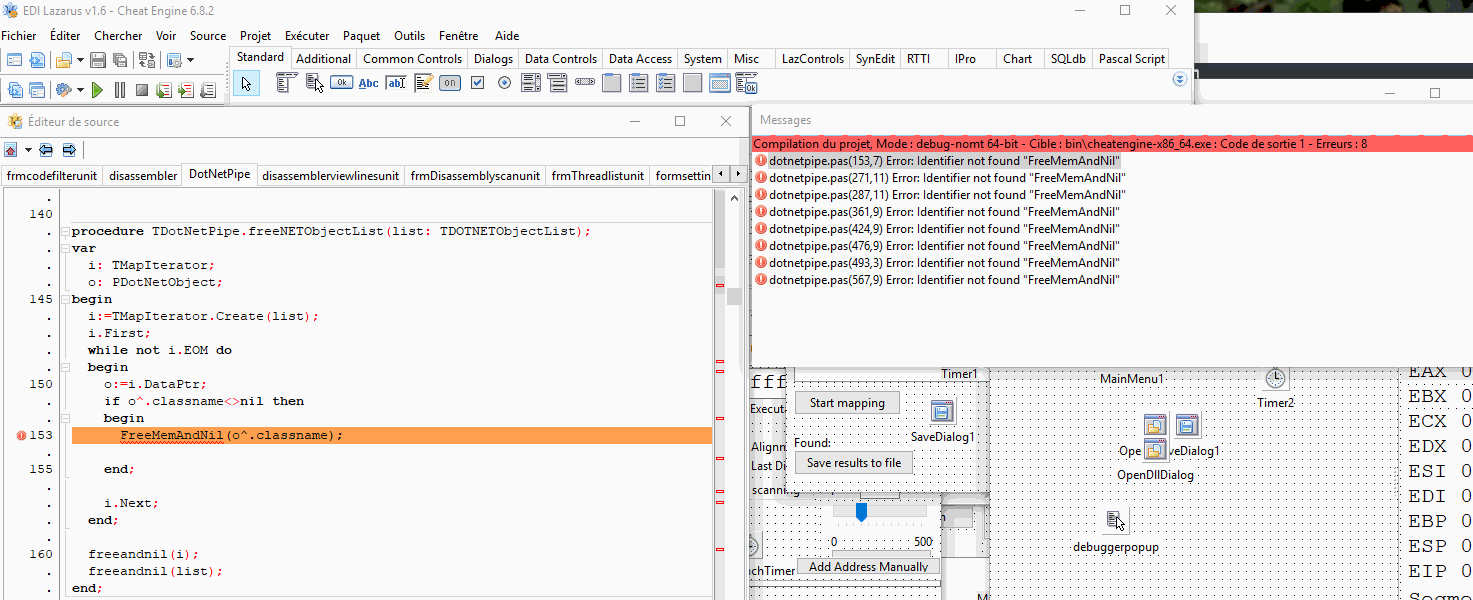This screenshot has width=1473, height=600.
Task: Click the trackbar slider thumb above 500
Action: pos(861,510)
